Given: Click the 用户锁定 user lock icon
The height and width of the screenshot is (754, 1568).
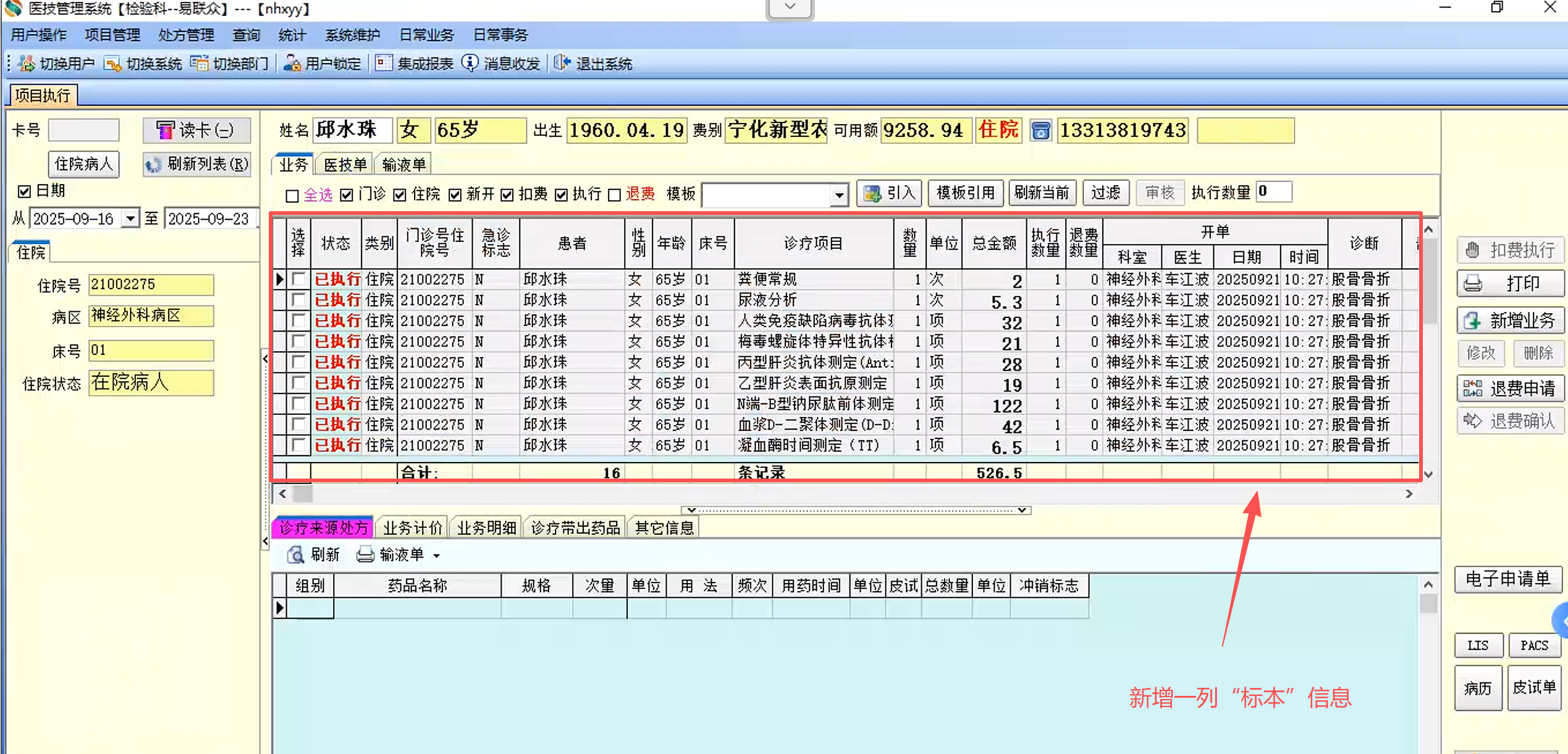Looking at the screenshot, I should [x=292, y=64].
